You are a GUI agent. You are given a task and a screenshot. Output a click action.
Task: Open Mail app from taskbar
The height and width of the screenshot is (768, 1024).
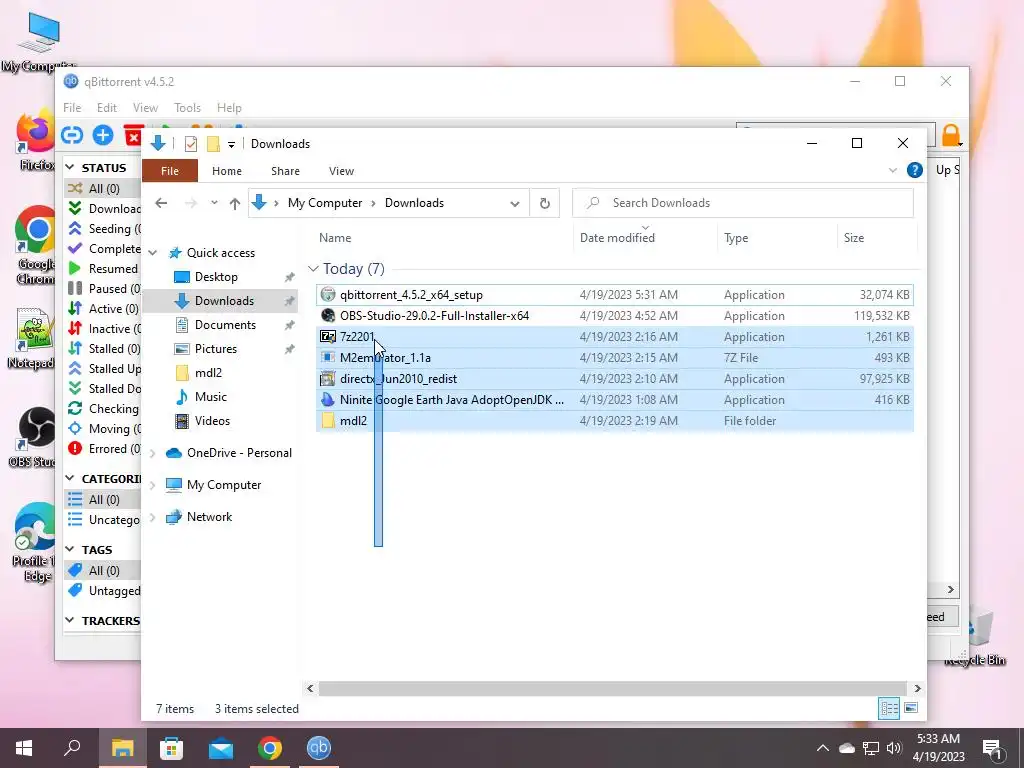(221, 748)
